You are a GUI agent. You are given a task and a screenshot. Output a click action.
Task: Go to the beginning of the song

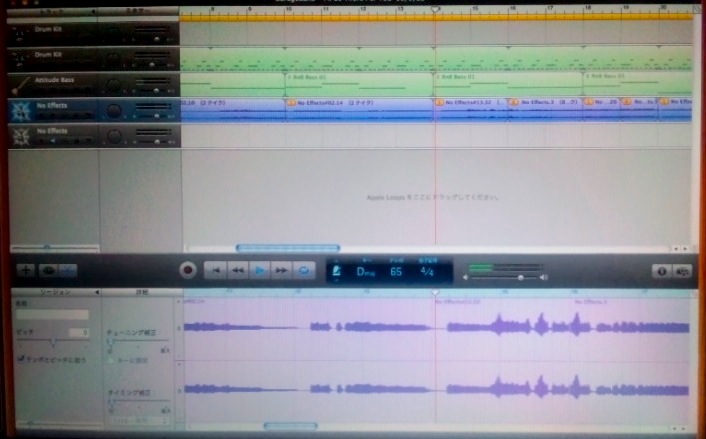pyautogui.click(x=216, y=271)
